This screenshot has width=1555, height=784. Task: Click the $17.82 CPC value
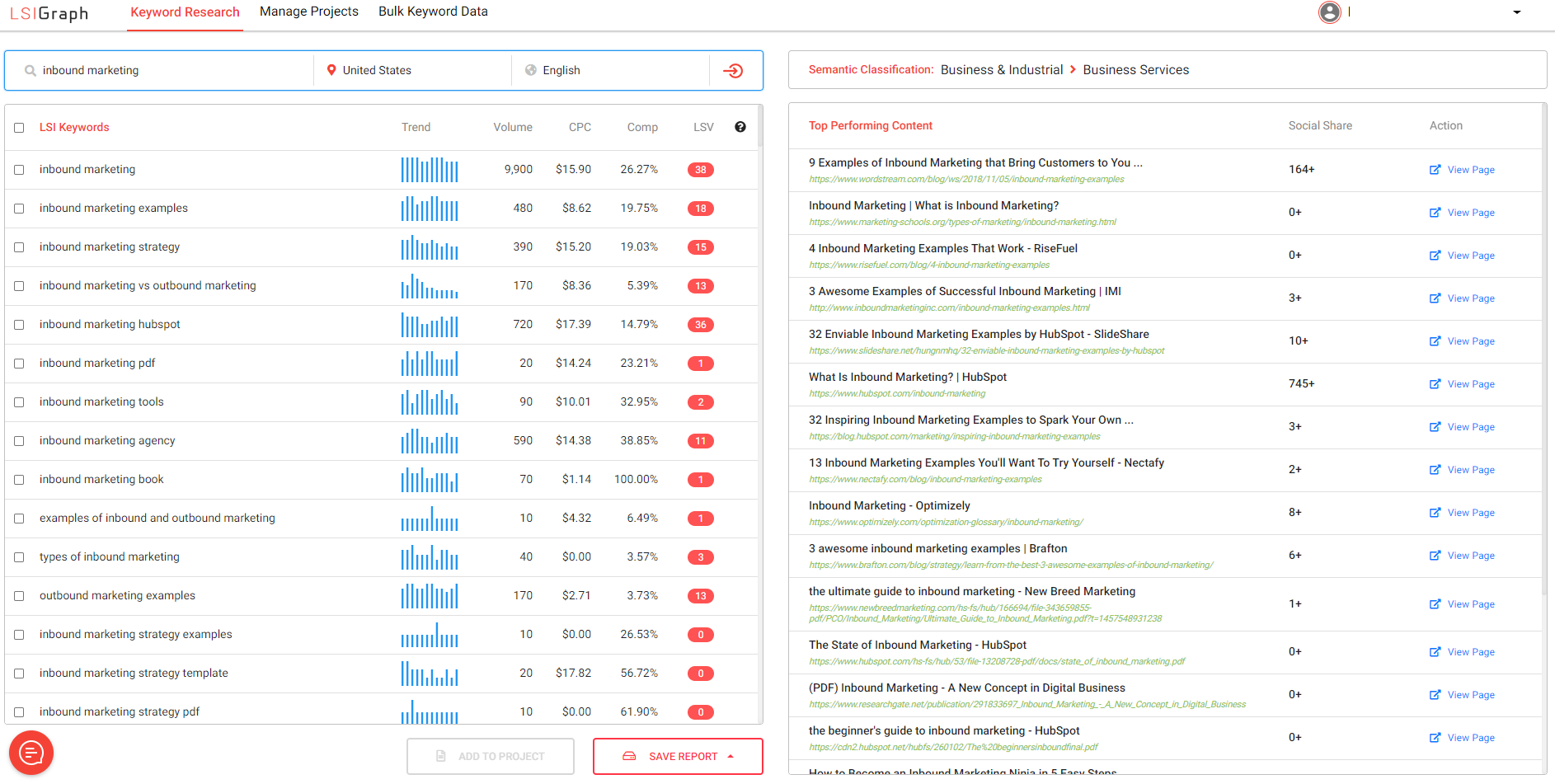point(573,673)
